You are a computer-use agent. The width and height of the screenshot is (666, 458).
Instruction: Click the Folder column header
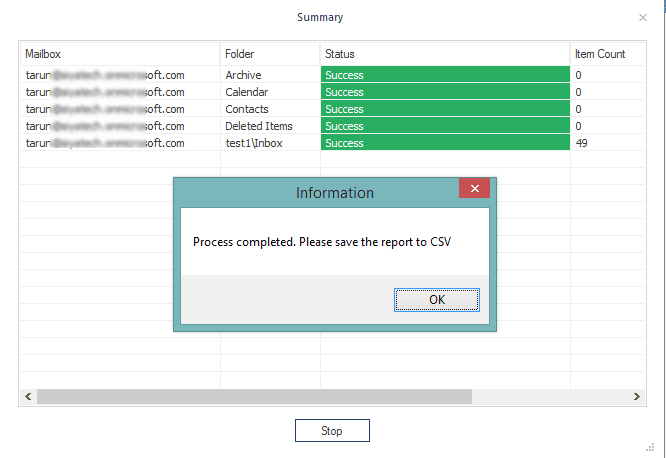[x=270, y=54]
